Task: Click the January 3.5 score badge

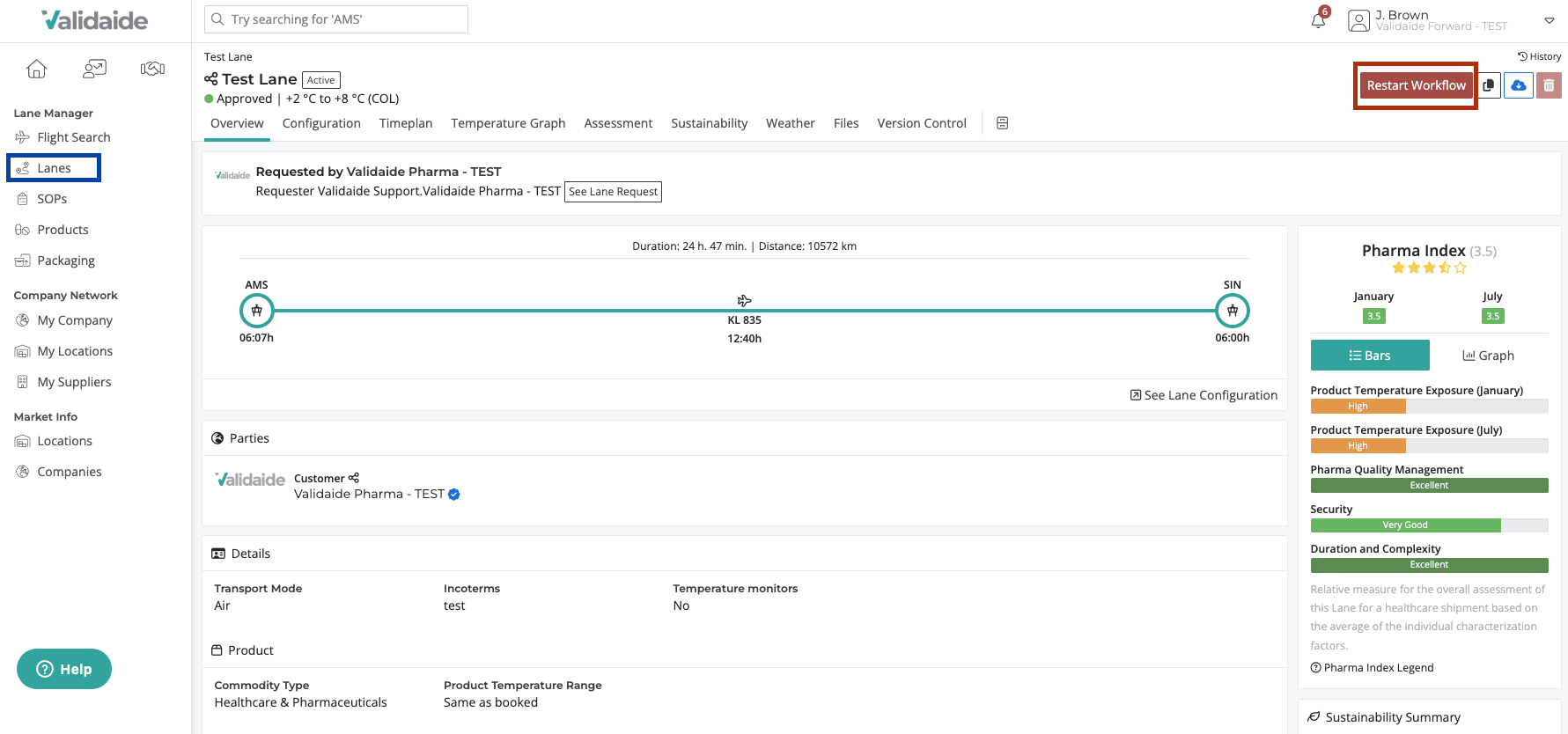Action: click(1373, 316)
